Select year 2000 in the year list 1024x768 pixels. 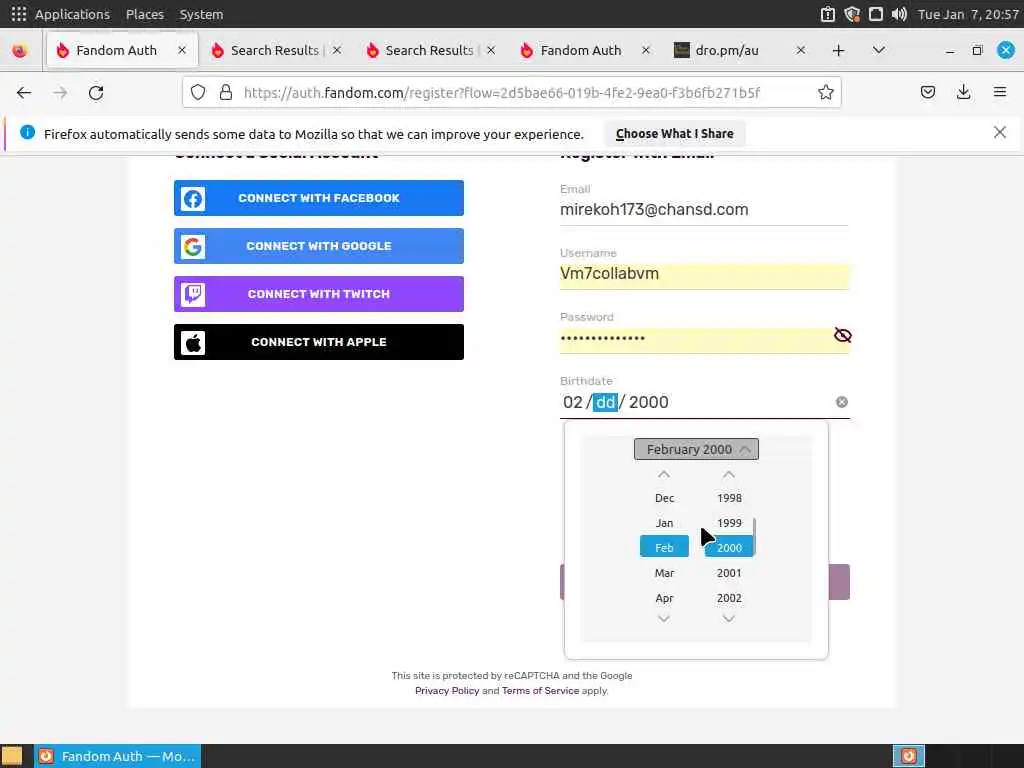click(x=729, y=548)
